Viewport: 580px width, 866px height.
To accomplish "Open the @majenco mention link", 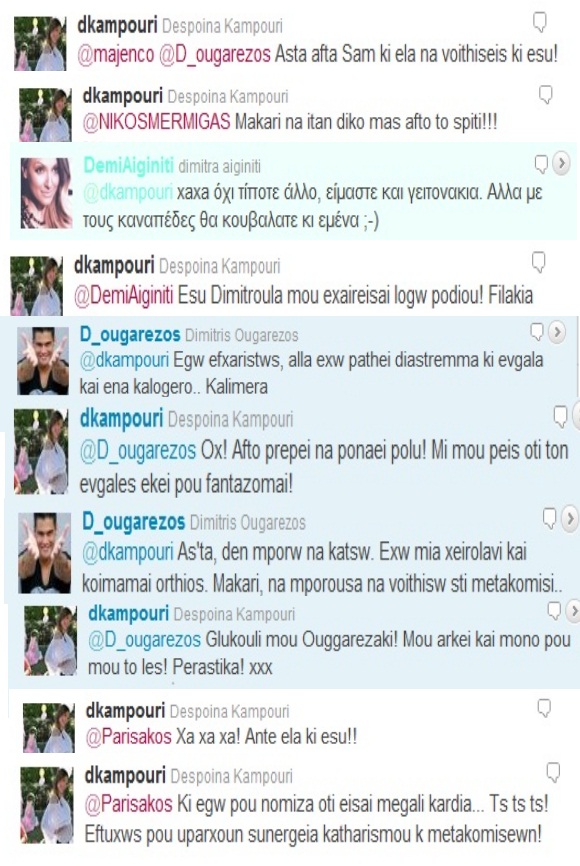I will point(116,54).
